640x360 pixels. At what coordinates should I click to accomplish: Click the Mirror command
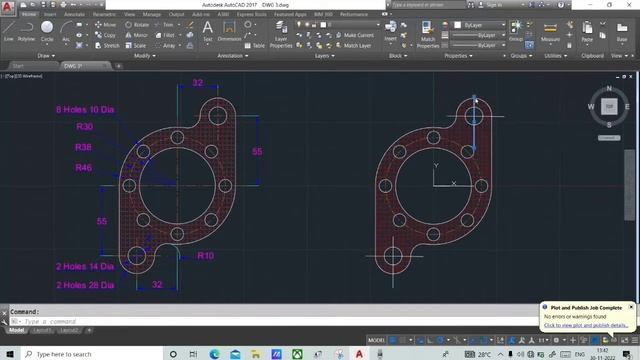(x=136, y=36)
